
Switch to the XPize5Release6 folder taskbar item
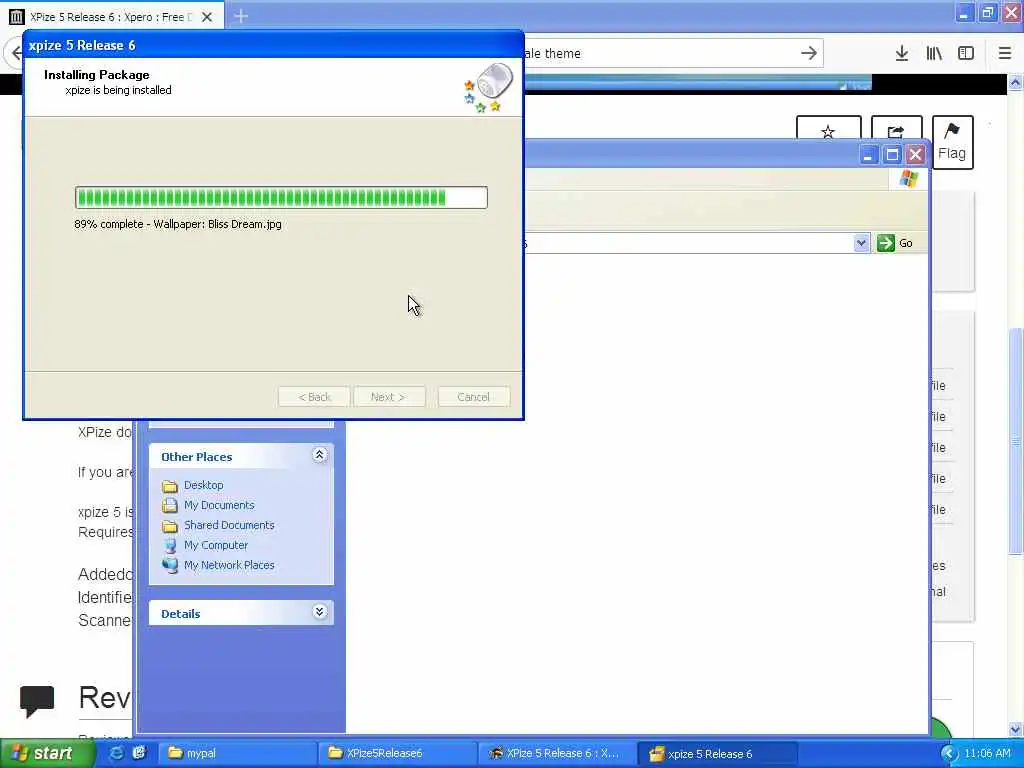pyautogui.click(x=398, y=753)
